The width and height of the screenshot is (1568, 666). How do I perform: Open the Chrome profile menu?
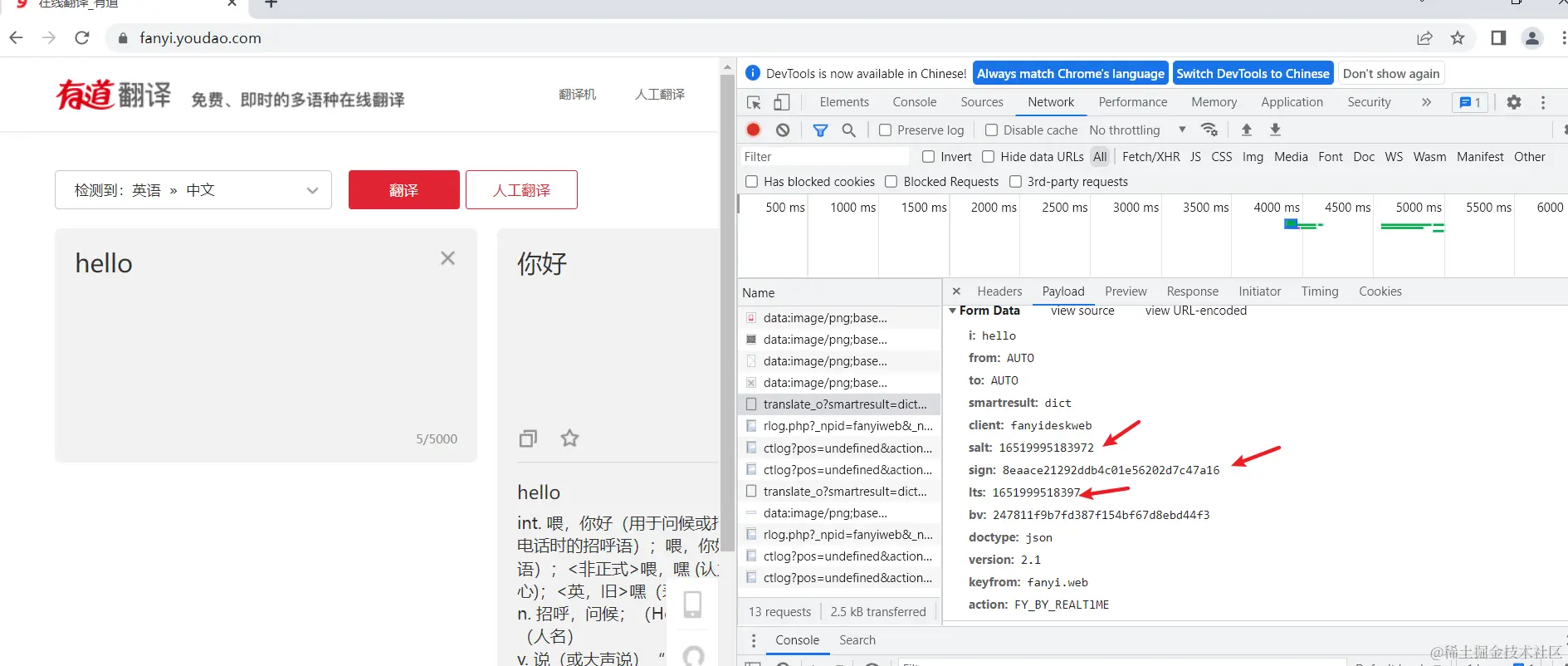pos(1532,37)
